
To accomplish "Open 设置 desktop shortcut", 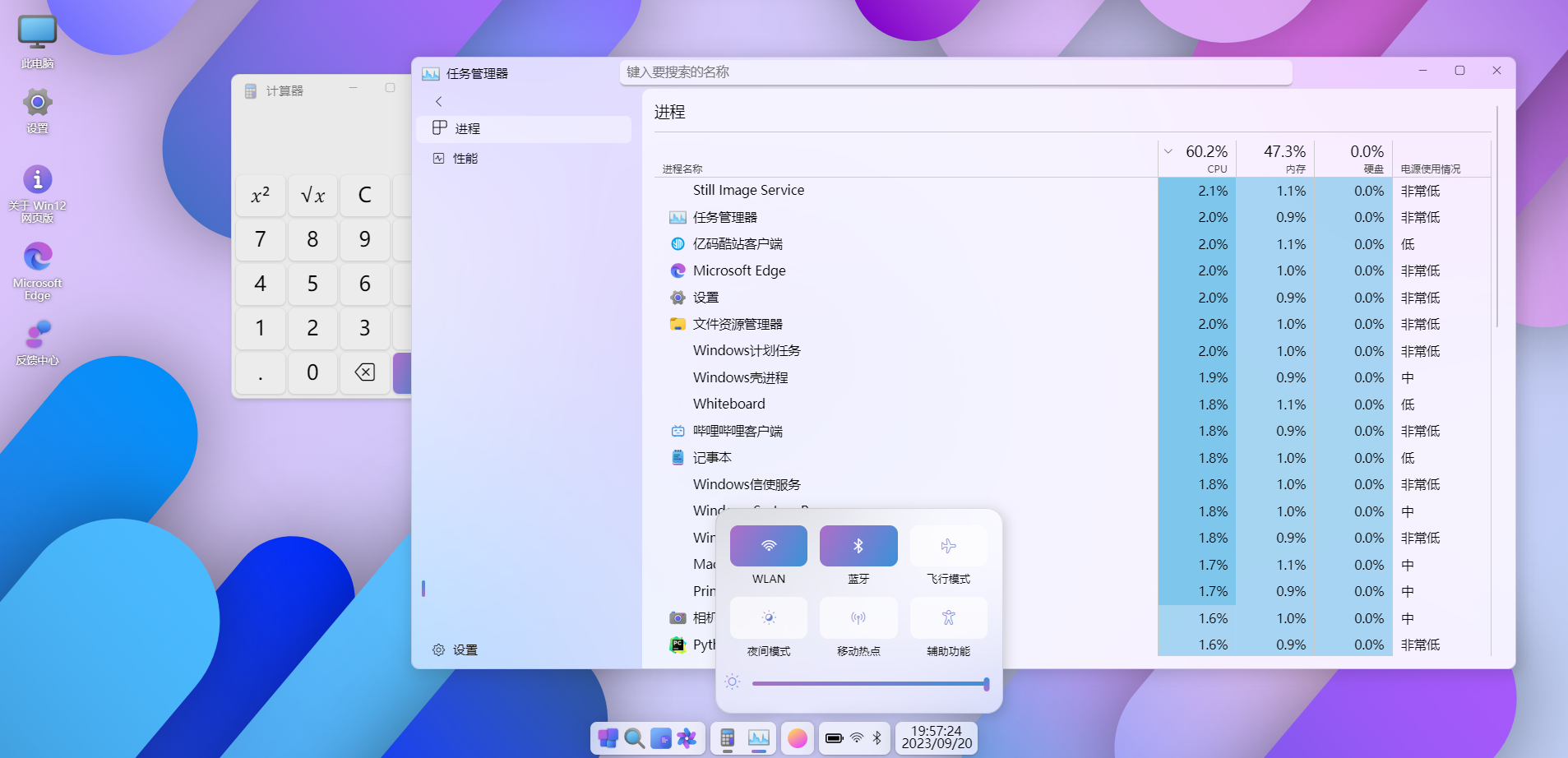I will [37, 111].
